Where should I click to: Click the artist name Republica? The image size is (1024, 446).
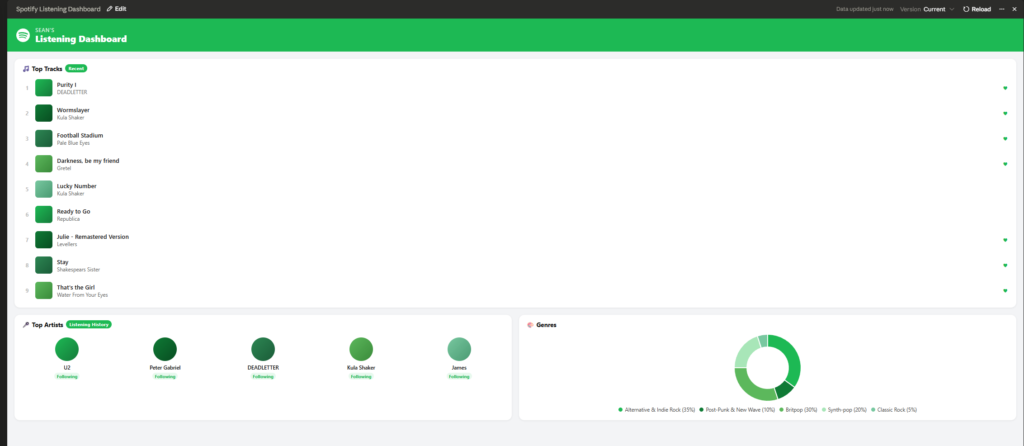coord(68,219)
